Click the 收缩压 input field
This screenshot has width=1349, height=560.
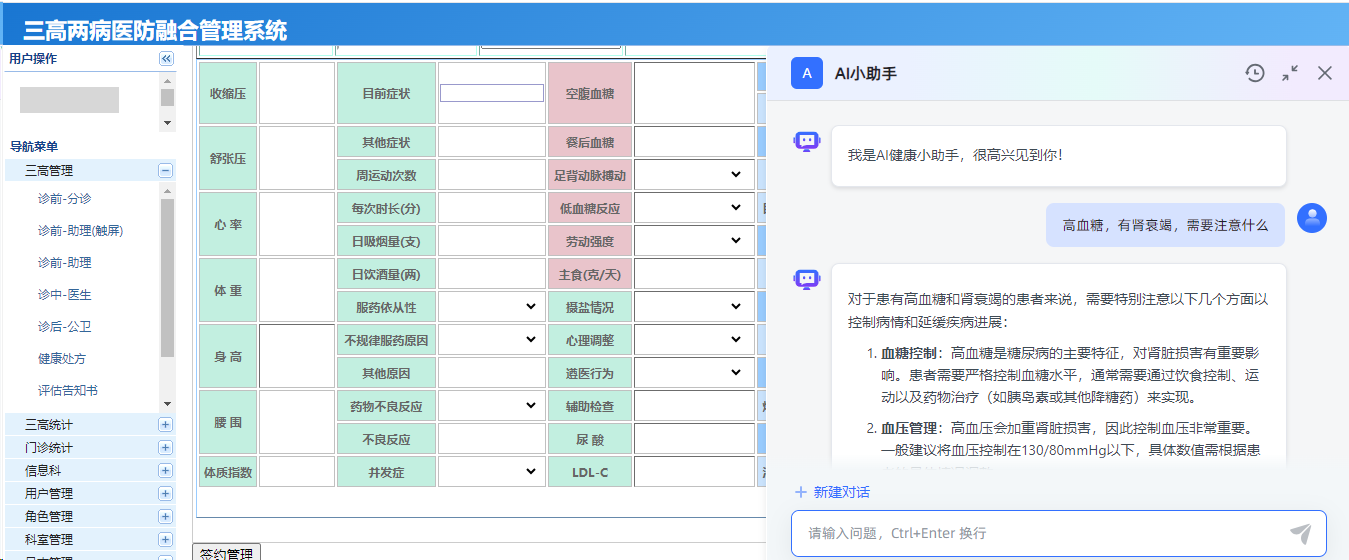(297, 93)
